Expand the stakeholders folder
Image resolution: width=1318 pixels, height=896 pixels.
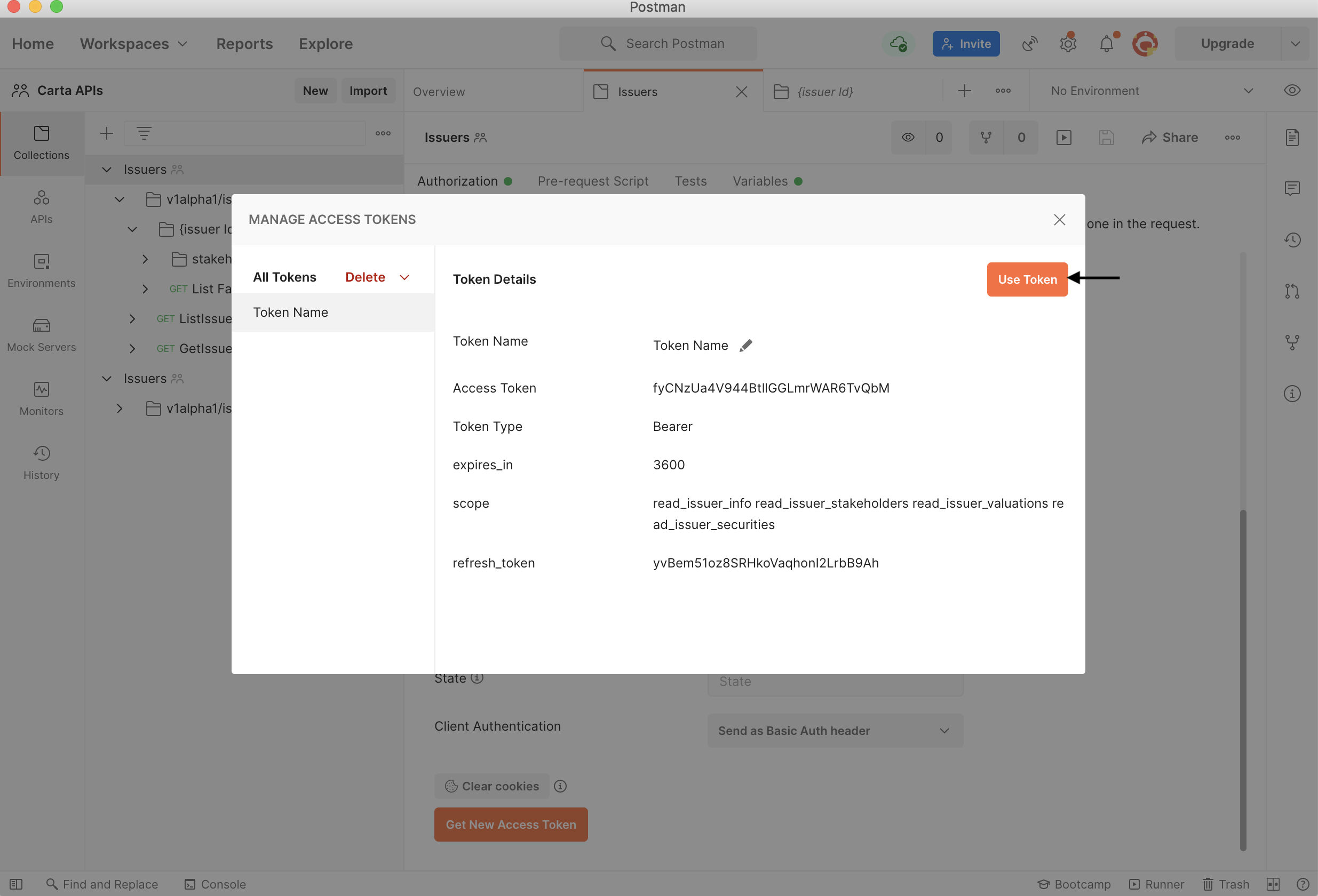[145, 259]
